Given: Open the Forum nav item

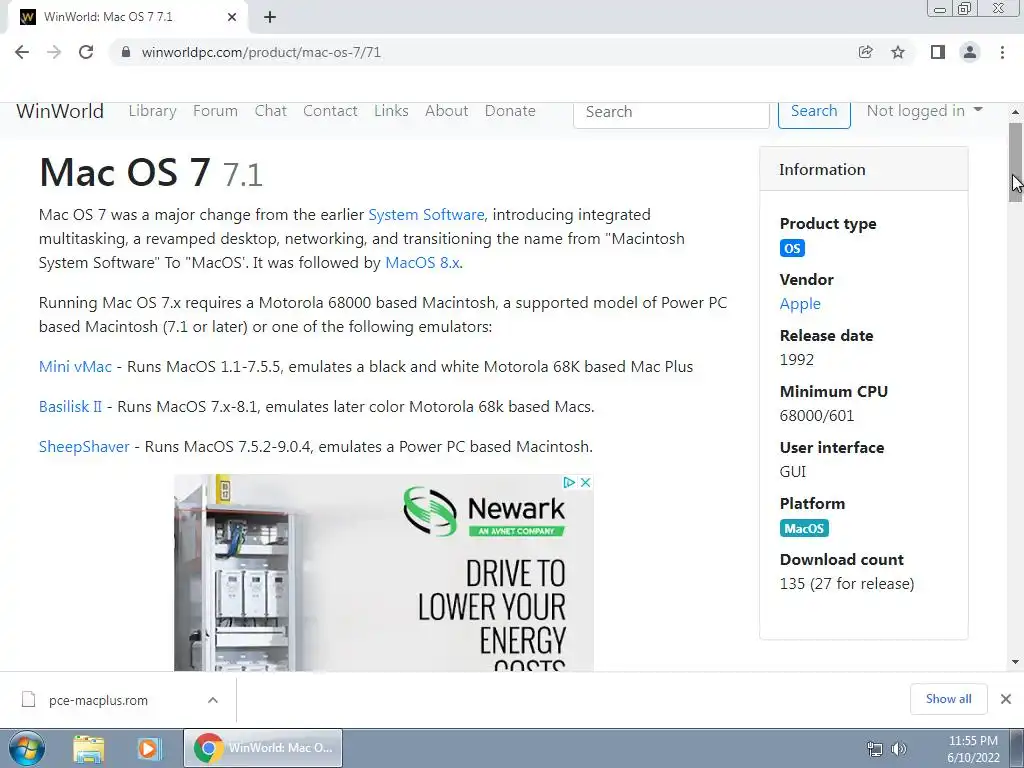Looking at the screenshot, I should pyautogui.click(x=215, y=111).
